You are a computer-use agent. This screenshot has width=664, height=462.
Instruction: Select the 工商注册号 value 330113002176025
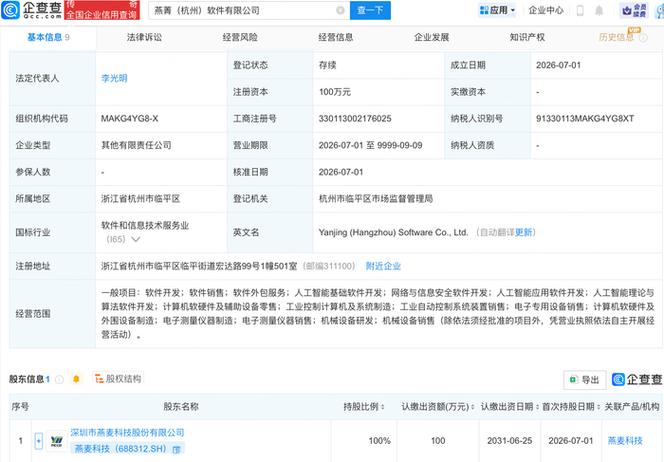coord(355,119)
